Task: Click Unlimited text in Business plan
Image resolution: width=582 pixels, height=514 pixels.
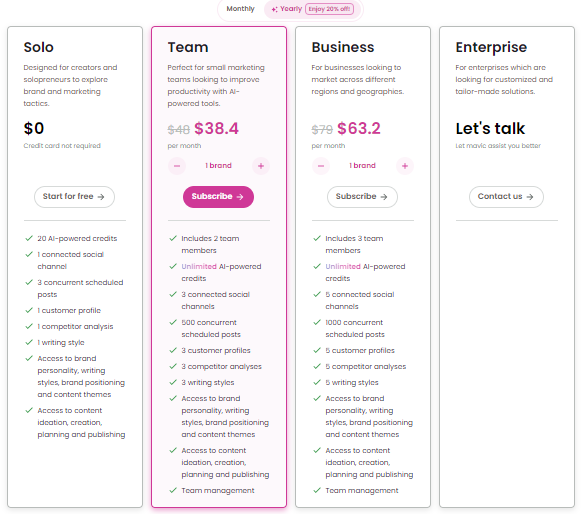Action: point(343,266)
